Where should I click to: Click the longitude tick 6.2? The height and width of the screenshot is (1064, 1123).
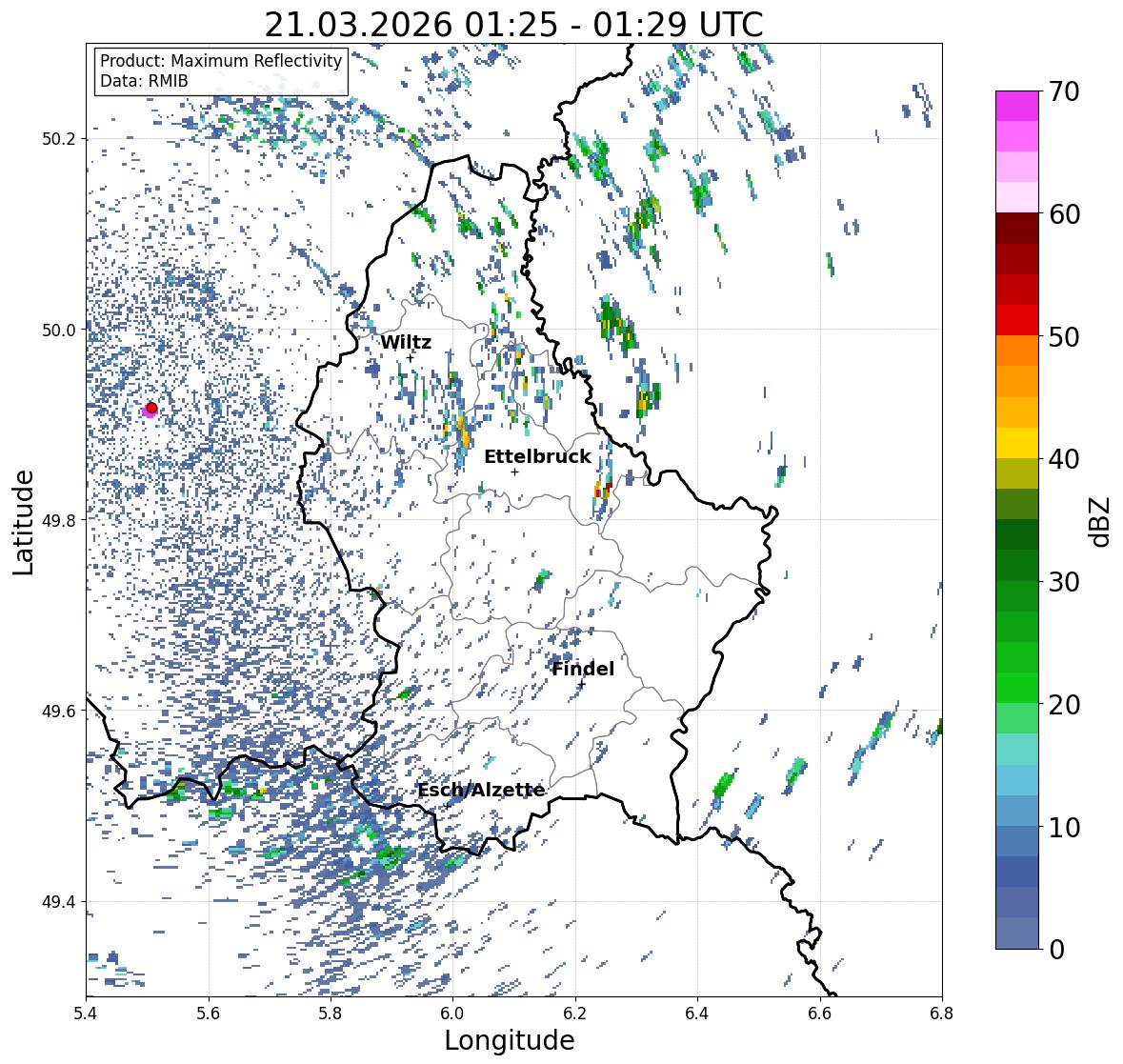tap(575, 1014)
